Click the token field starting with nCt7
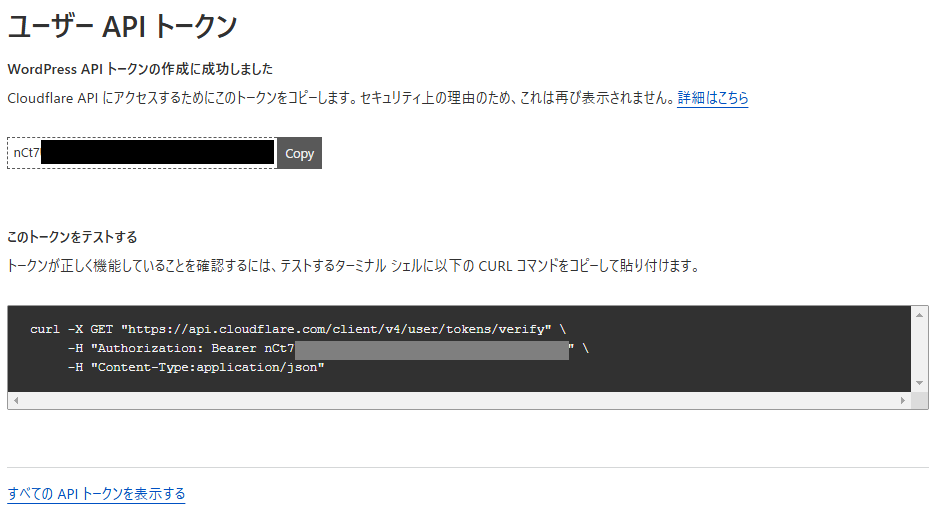Viewport: 941px width, 524px height. click(x=142, y=153)
